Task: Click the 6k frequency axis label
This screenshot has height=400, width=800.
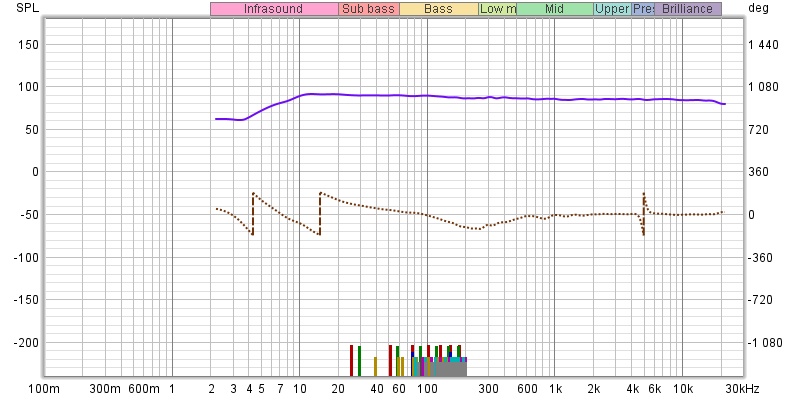Action: coord(655,389)
